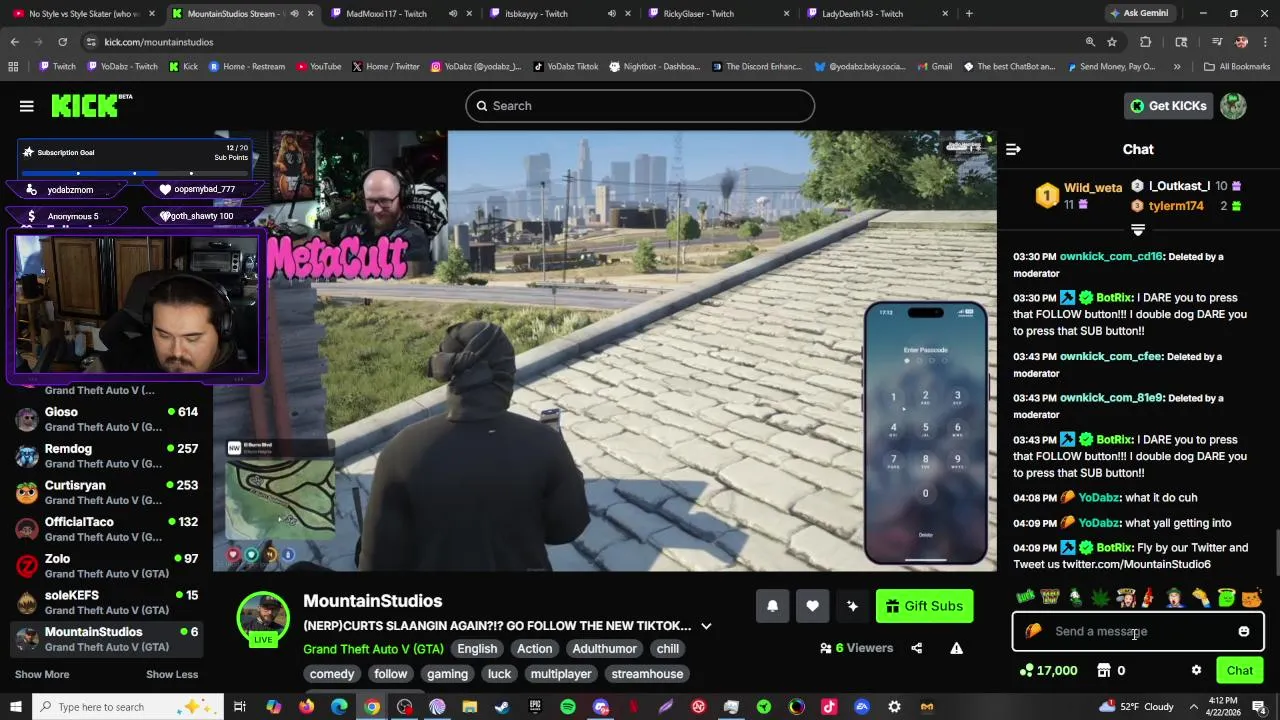Click the multiplayer tag

pos(561,674)
